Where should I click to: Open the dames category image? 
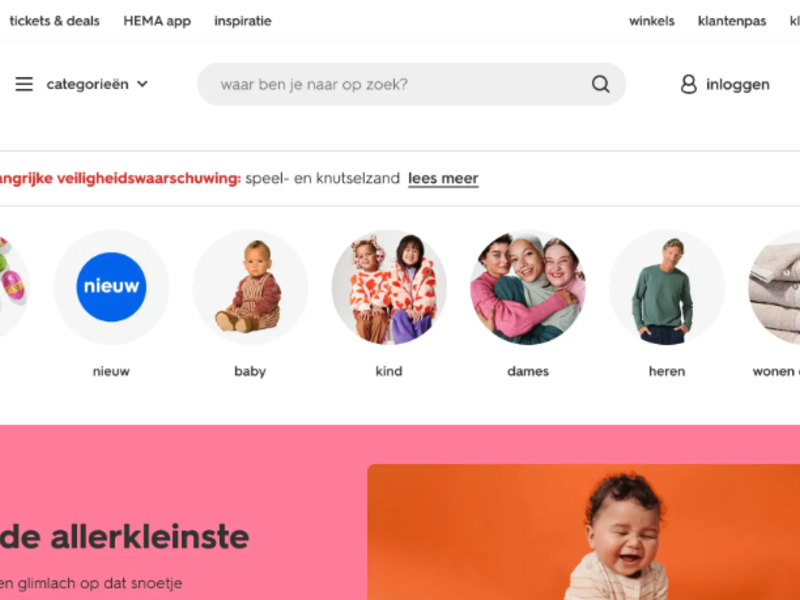point(528,287)
